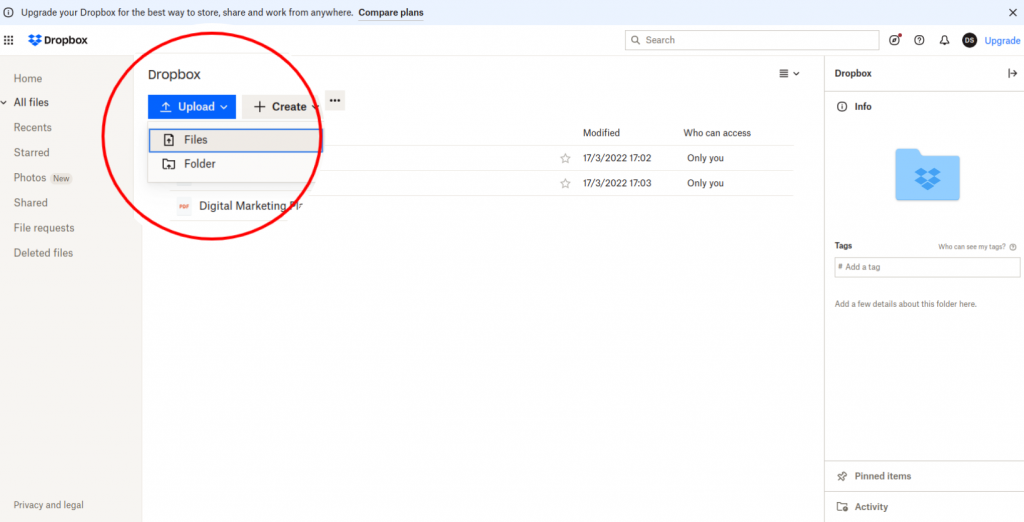Image resolution: width=1024 pixels, height=522 pixels.
Task: Open the notifications bell icon
Action: 944,40
